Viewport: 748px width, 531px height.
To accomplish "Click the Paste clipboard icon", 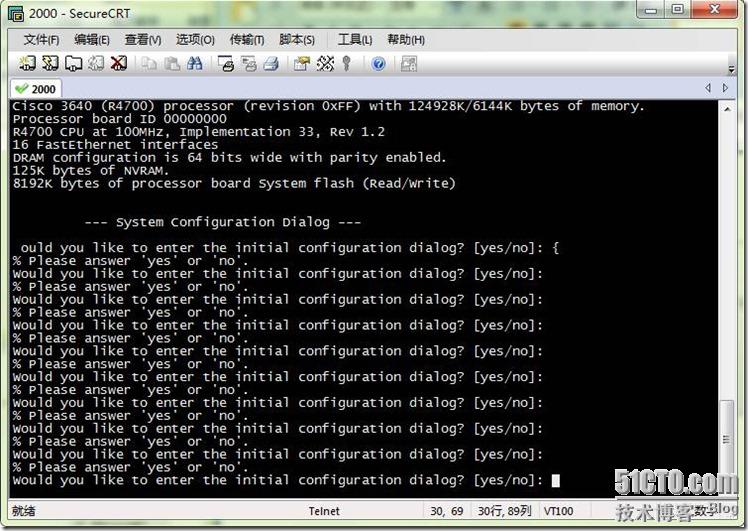I will 172,63.
